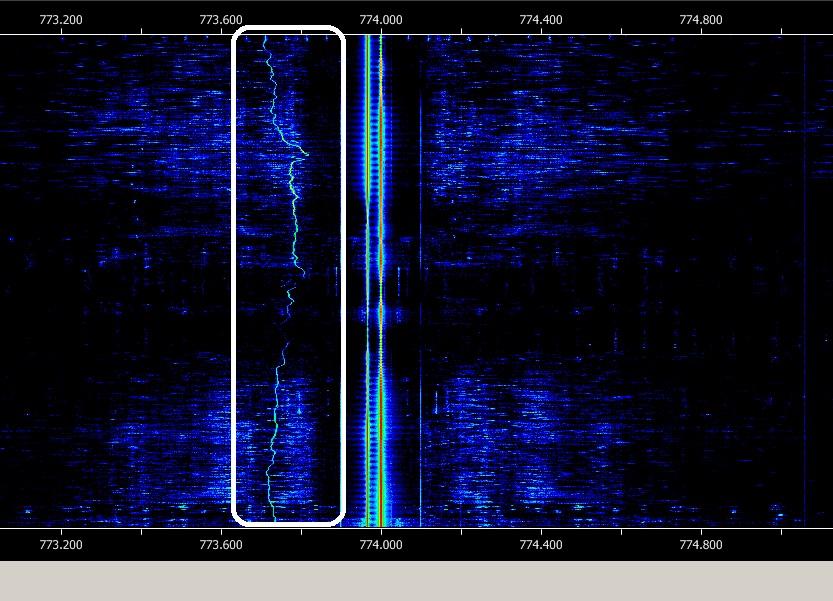The image size is (833, 601).
Task: Tune to the strong red carrier at 774.000
Action: tap(381, 282)
